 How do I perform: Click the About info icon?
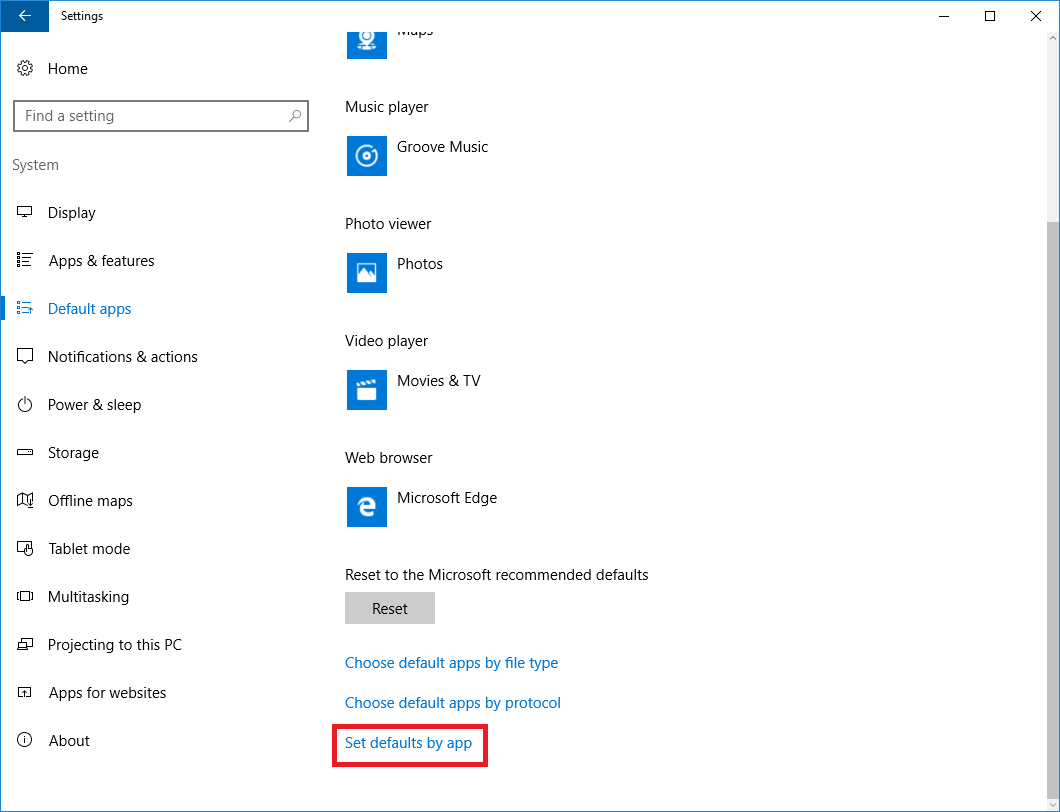point(25,740)
